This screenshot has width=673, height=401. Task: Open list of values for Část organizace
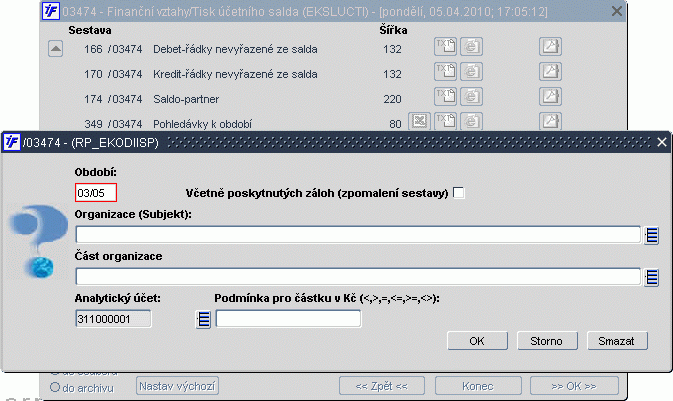[652, 277]
